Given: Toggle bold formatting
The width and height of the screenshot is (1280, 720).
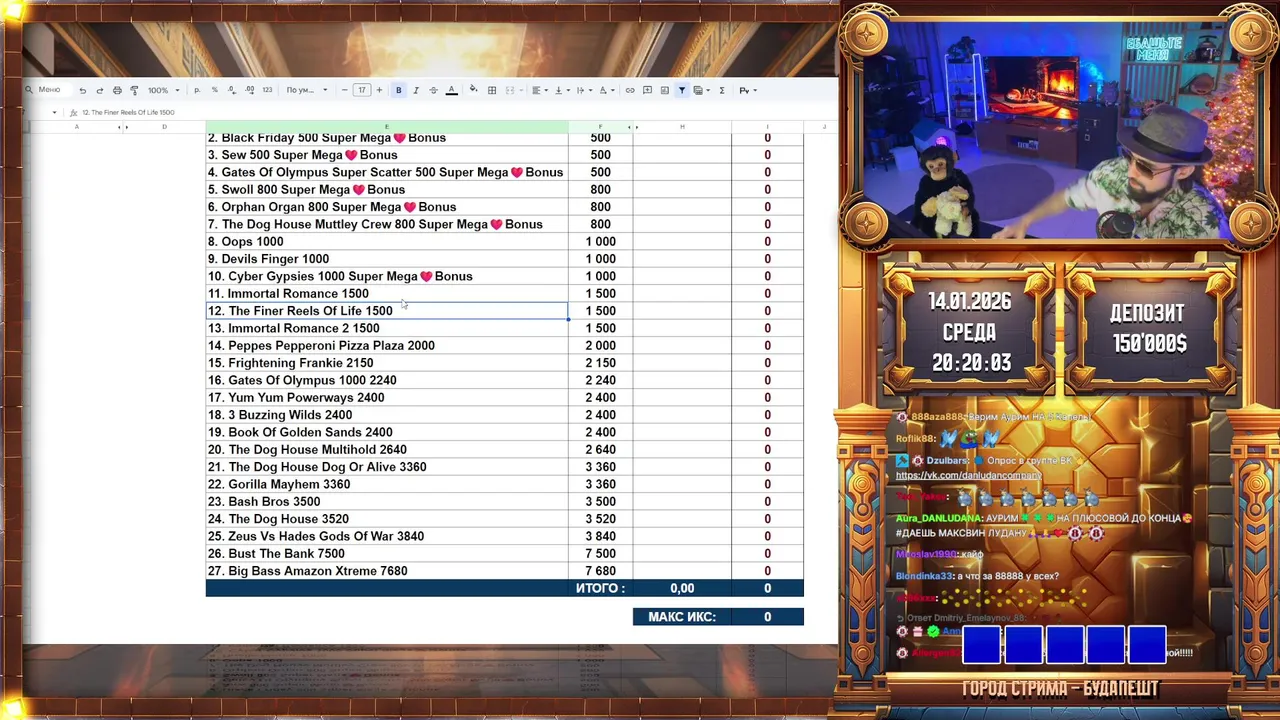Looking at the screenshot, I should [x=398, y=90].
